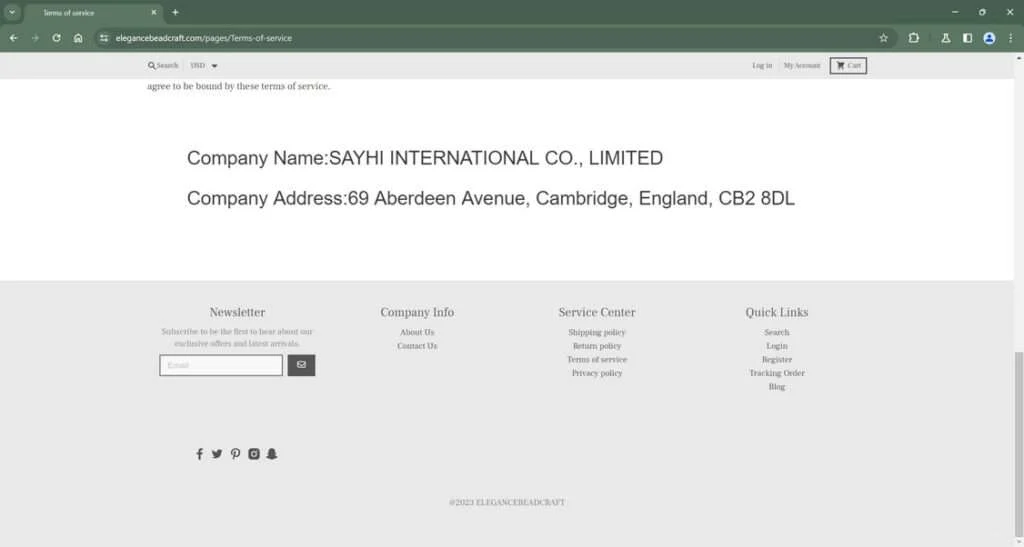Open a new browser tab
This screenshot has height=547, width=1024.
[175, 12]
